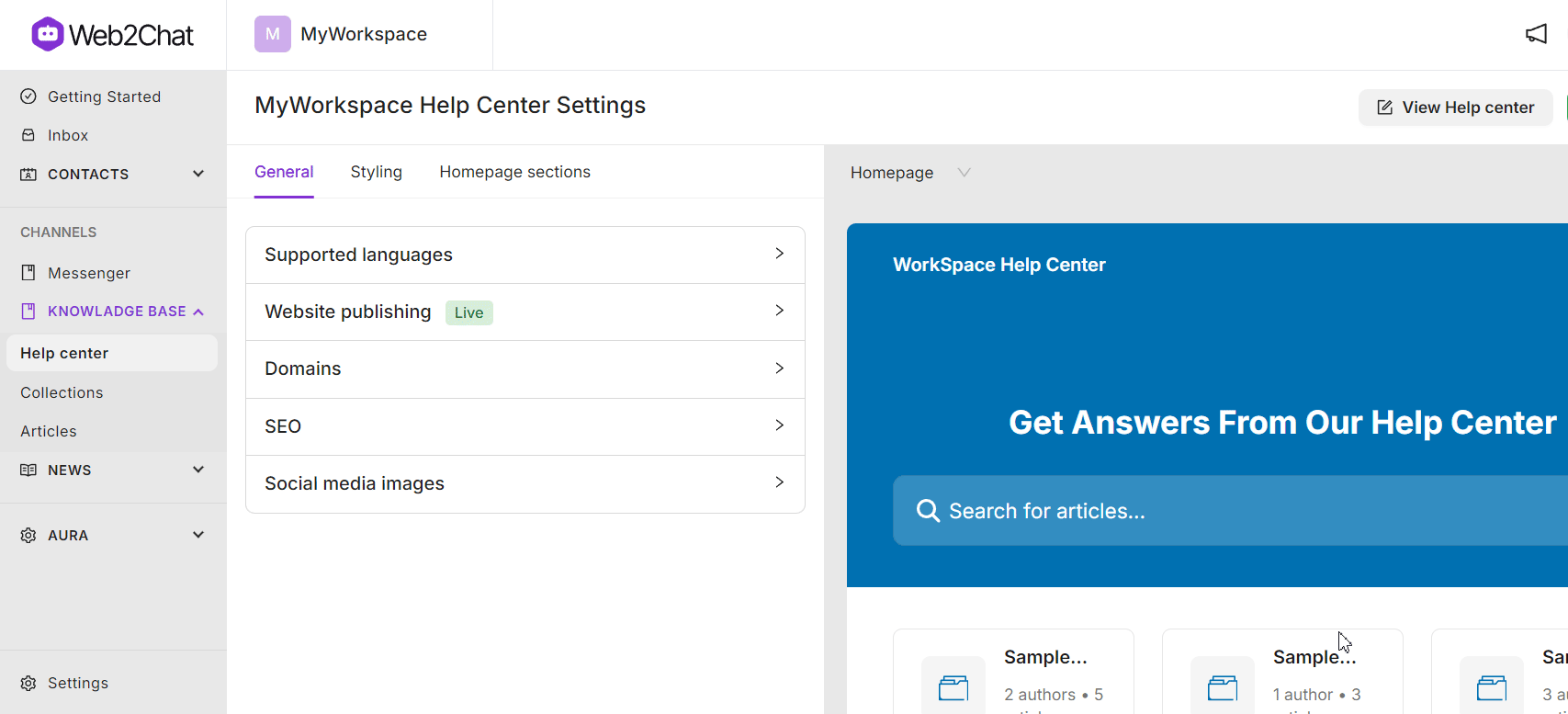Click the Web2Chat logo icon
The image size is (1568, 714).
[48, 34]
